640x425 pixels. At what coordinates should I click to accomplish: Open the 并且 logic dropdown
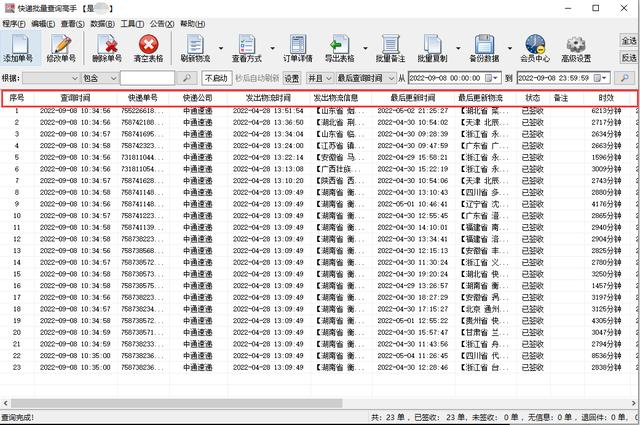[320, 78]
